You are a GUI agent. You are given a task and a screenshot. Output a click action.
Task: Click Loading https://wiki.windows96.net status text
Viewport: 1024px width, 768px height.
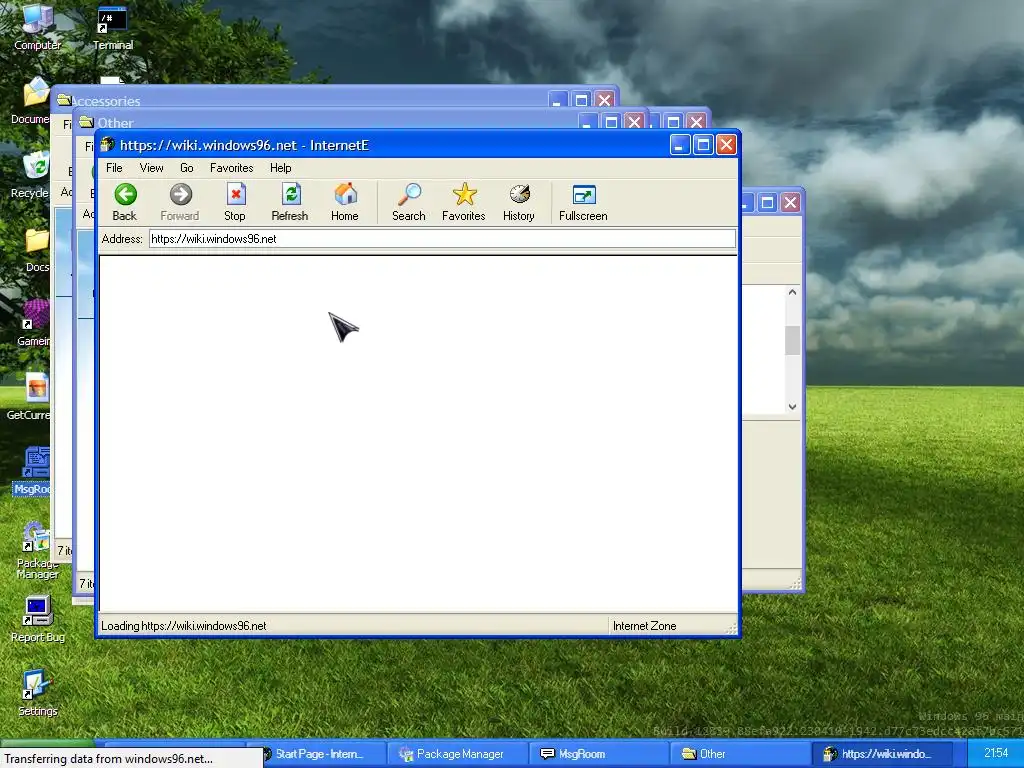(x=184, y=626)
